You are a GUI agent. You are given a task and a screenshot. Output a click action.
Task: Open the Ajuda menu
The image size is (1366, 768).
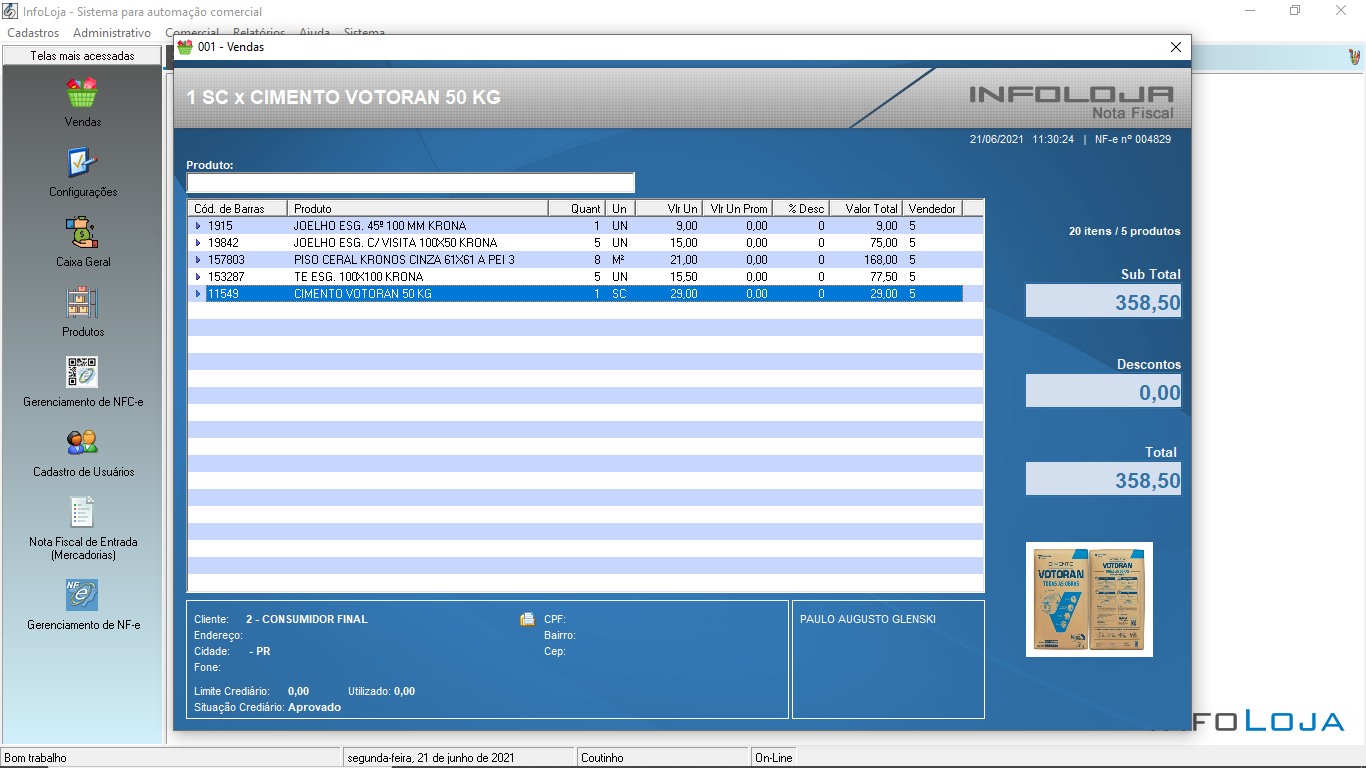click(x=315, y=33)
